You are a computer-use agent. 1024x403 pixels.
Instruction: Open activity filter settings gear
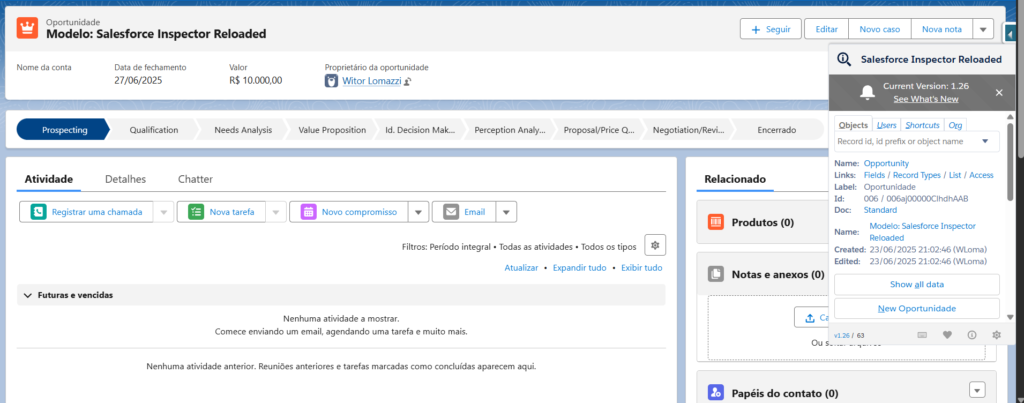(x=655, y=244)
